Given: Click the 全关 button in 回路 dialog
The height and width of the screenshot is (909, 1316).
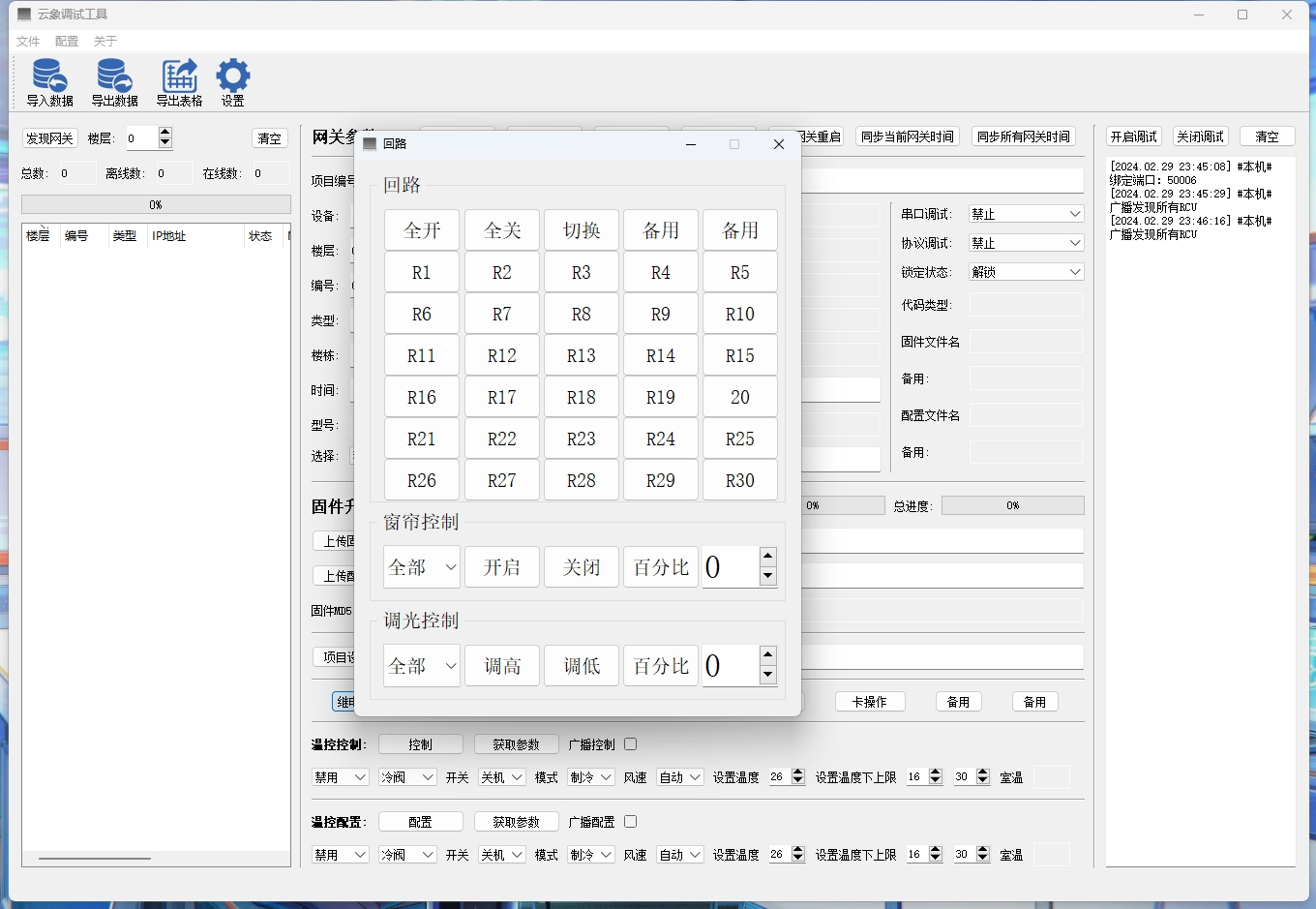Looking at the screenshot, I should 502,230.
